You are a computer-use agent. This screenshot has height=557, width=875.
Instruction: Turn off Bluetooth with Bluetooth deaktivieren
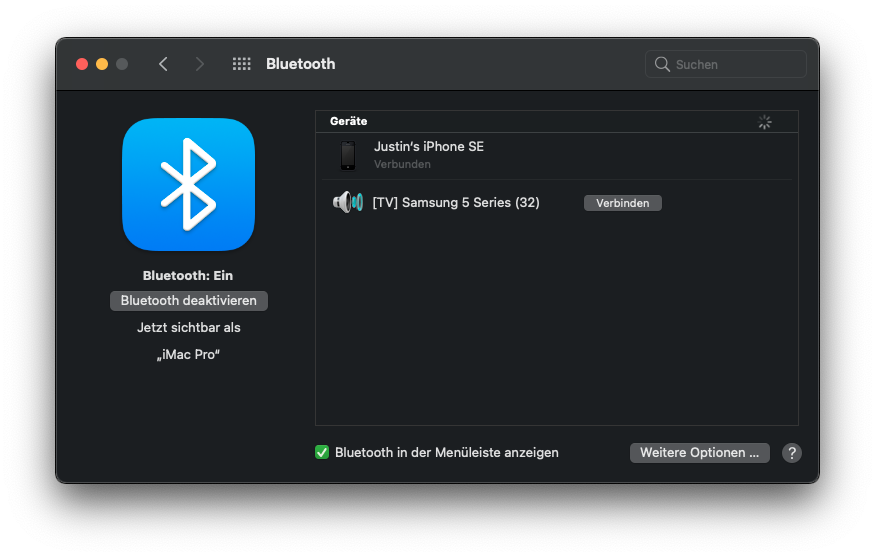pyautogui.click(x=189, y=300)
